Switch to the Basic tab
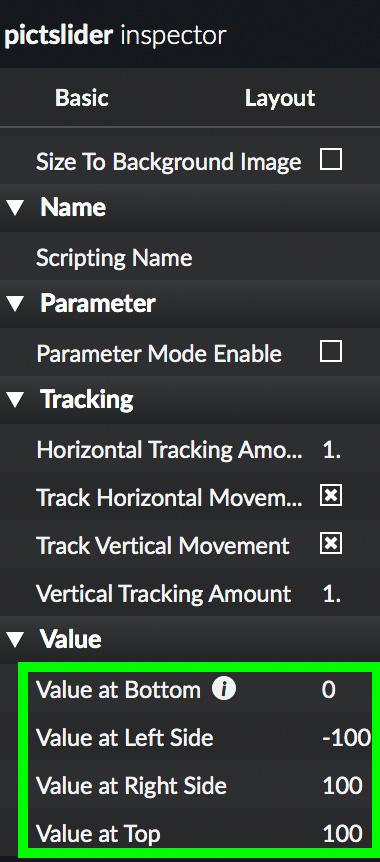The height and width of the screenshot is (862, 380). tap(81, 98)
